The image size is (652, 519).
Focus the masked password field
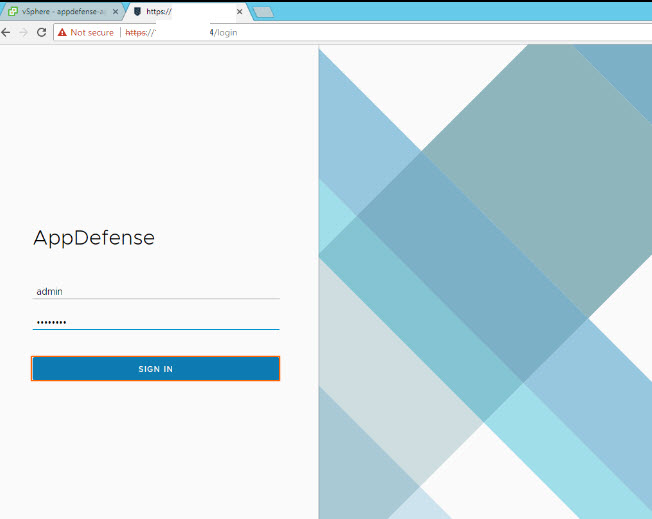(x=155, y=321)
